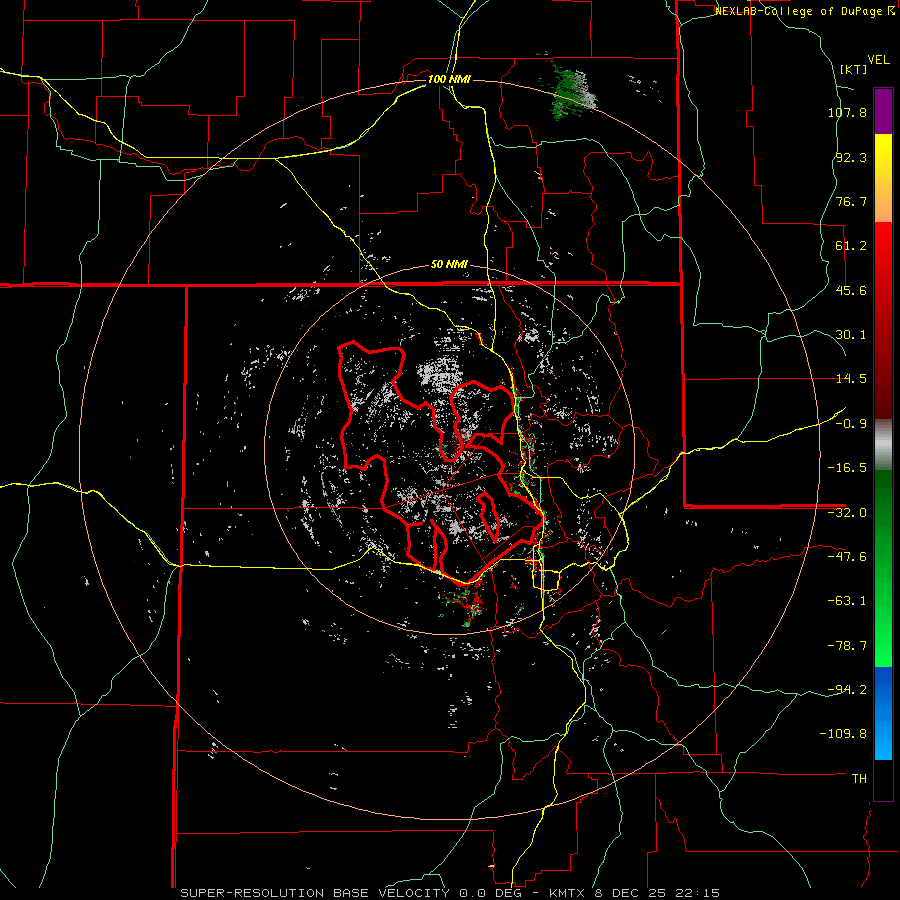Click the [KT] units label
This screenshot has width=900, height=900.
(853, 69)
